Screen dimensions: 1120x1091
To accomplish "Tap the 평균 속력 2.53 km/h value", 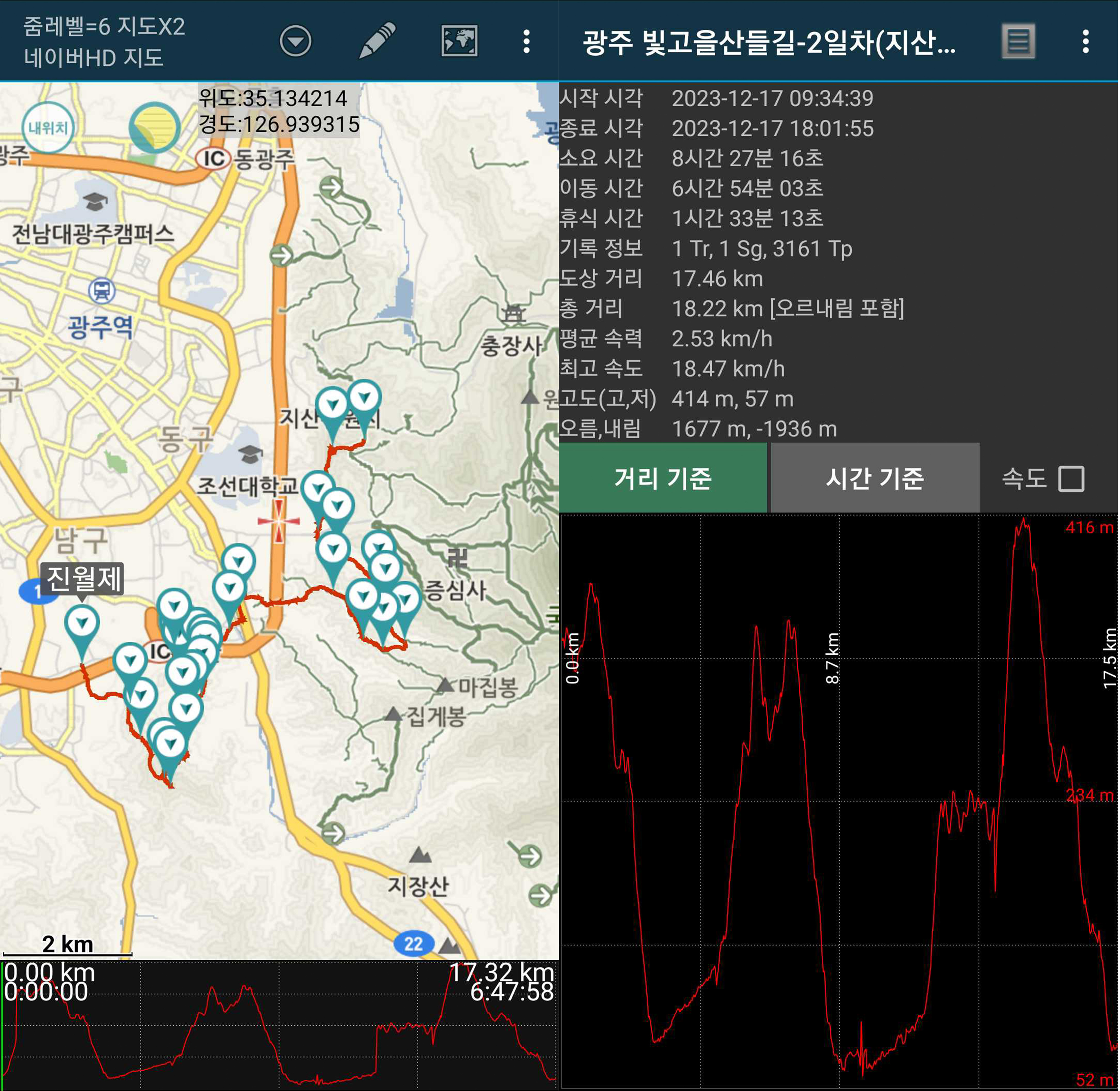I will (x=722, y=339).
